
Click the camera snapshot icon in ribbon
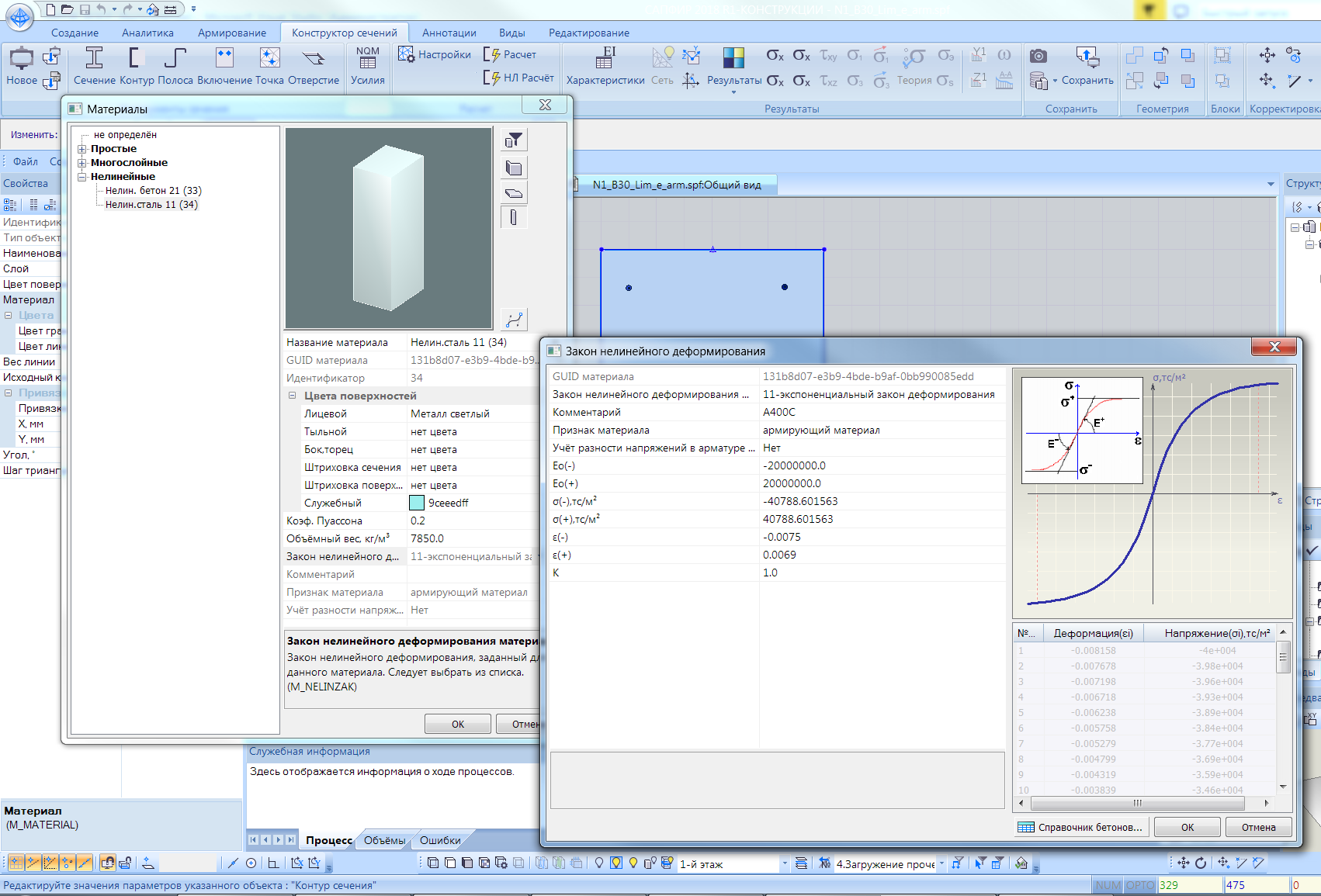click(1038, 56)
